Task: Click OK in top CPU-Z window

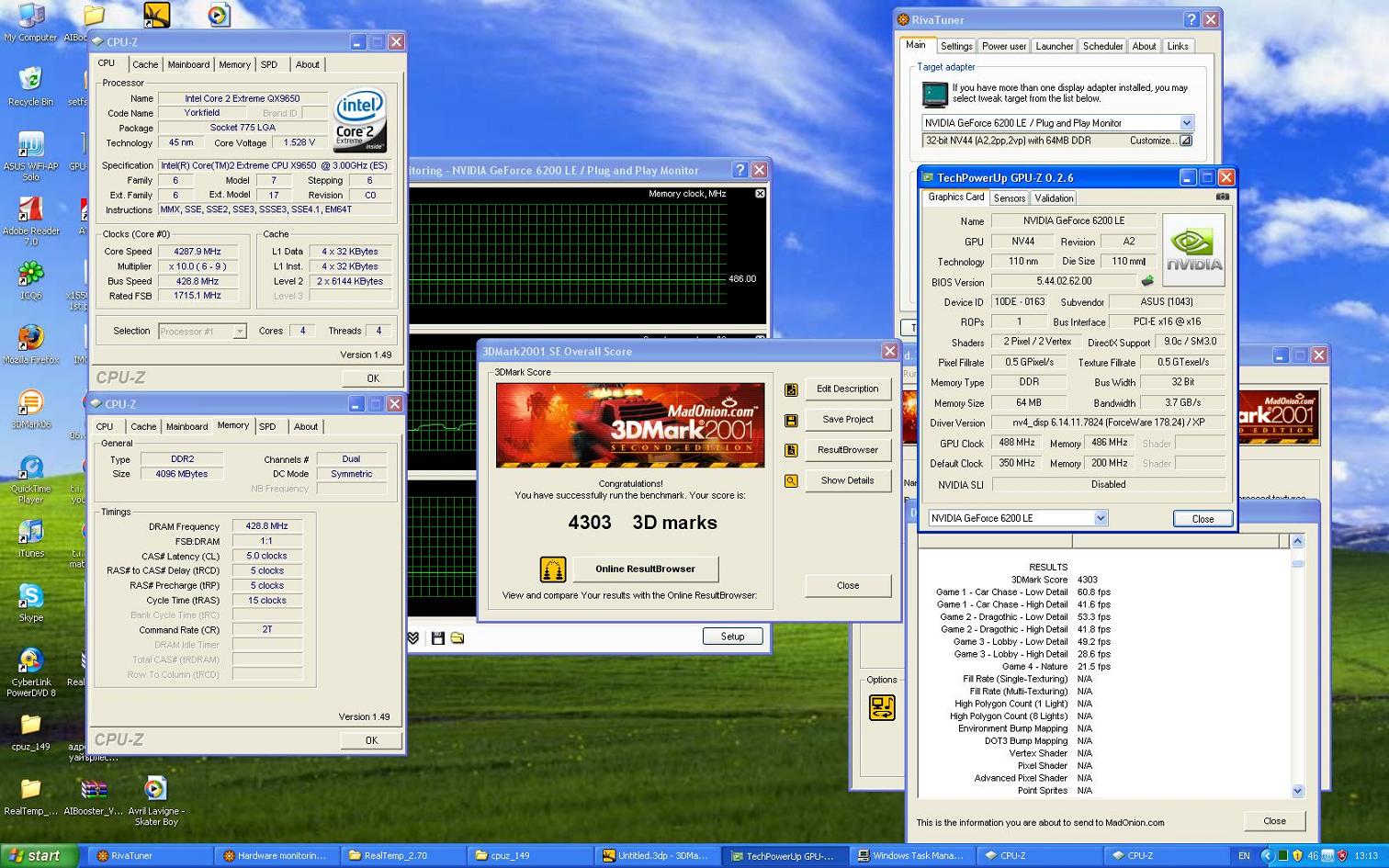Action: coord(373,378)
